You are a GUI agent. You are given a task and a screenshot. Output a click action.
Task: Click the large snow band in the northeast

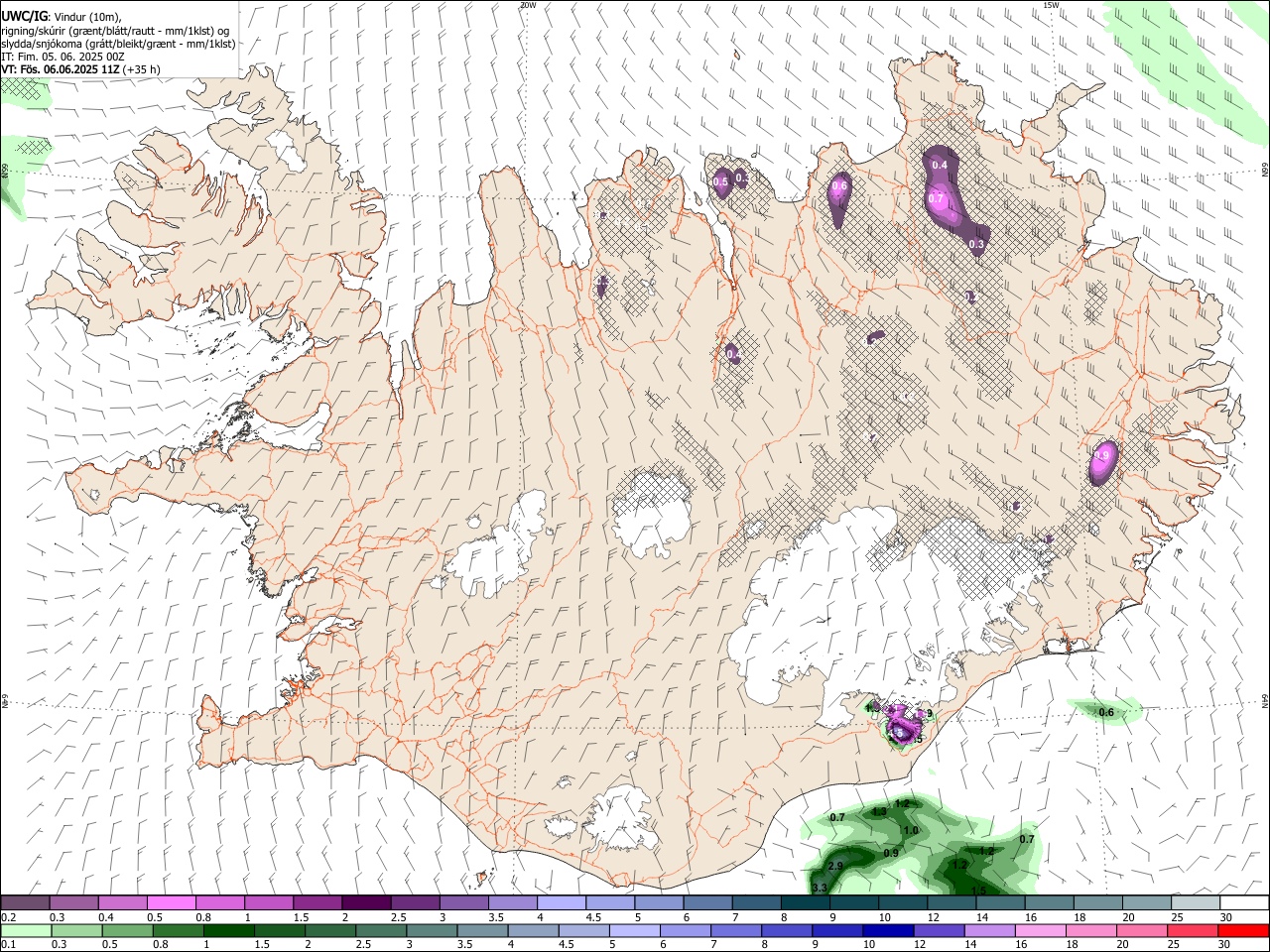coord(952,198)
